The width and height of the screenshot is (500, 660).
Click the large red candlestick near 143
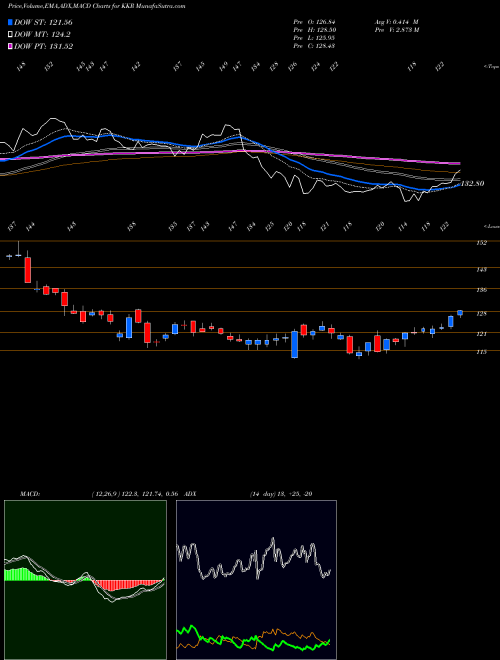pos(28,270)
